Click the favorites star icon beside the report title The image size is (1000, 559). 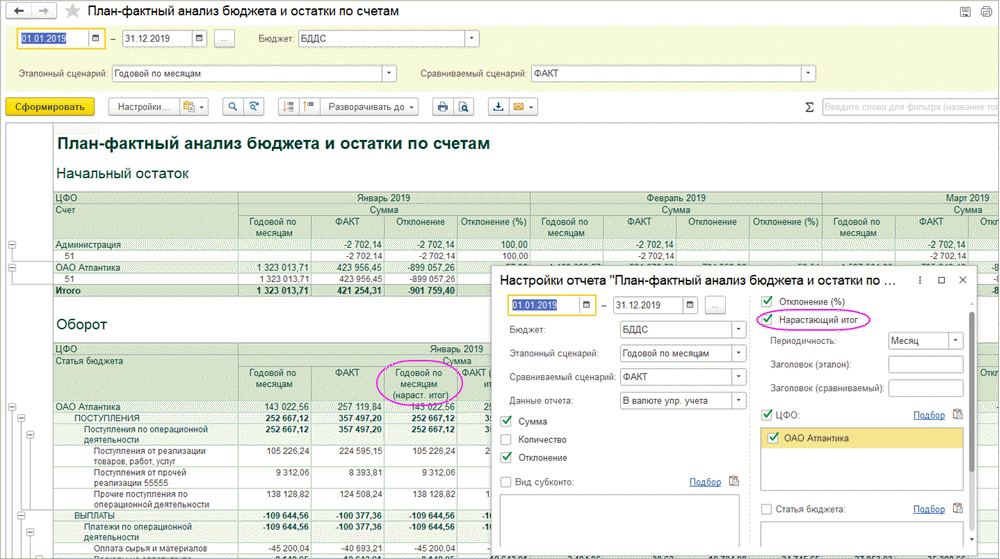(74, 11)
